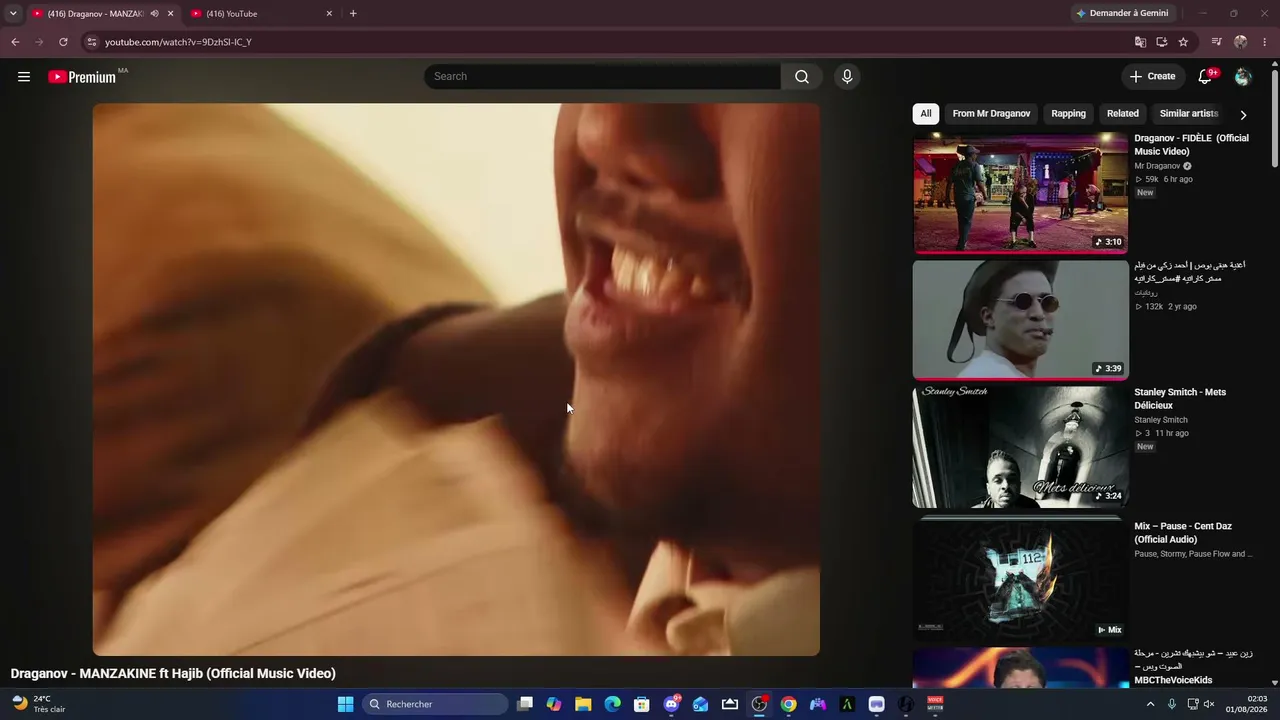Image resolution: width=1280 pixels, height=720 pixels.
Task: Click the playing video frame
Action: pyautogui.click(x=456, y=379)
